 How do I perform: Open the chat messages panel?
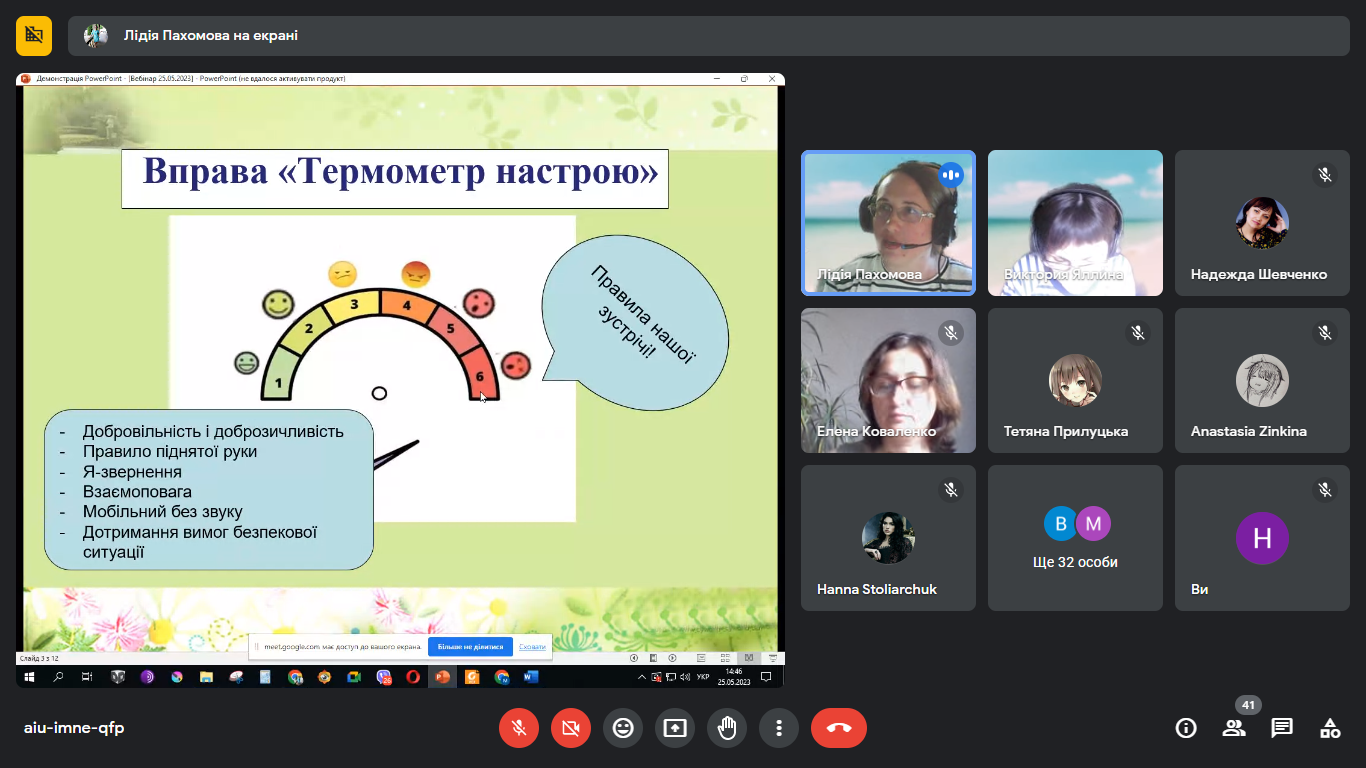pos(1282,728)
